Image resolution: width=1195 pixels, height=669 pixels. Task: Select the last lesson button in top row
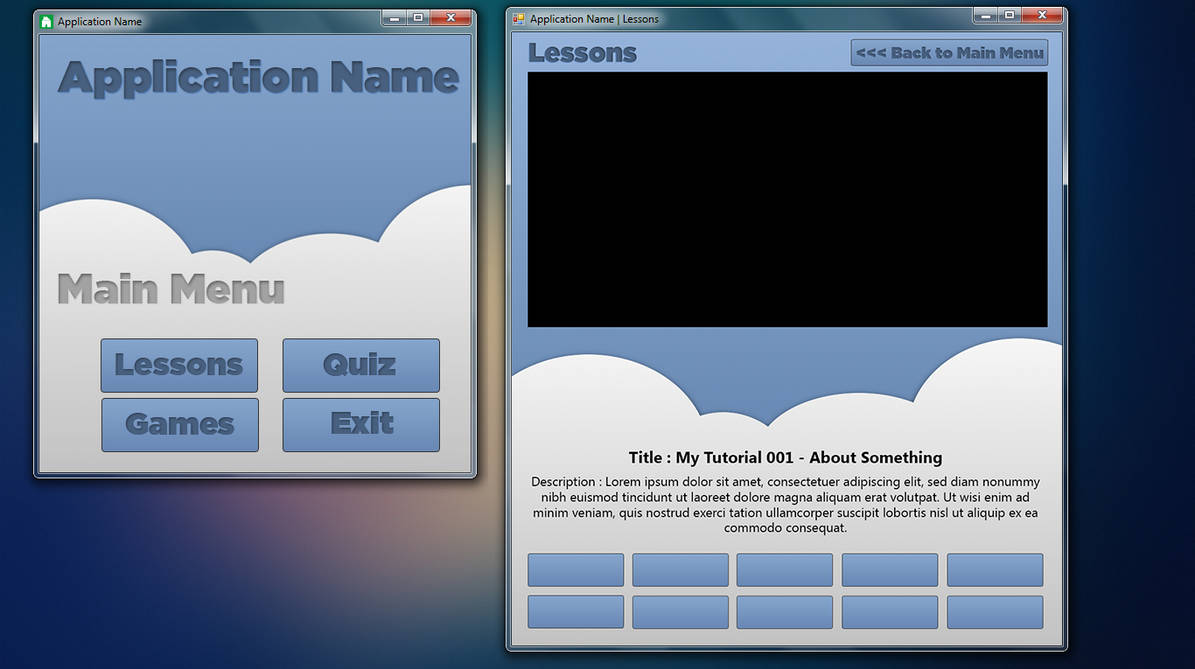(x=994, y=569)
